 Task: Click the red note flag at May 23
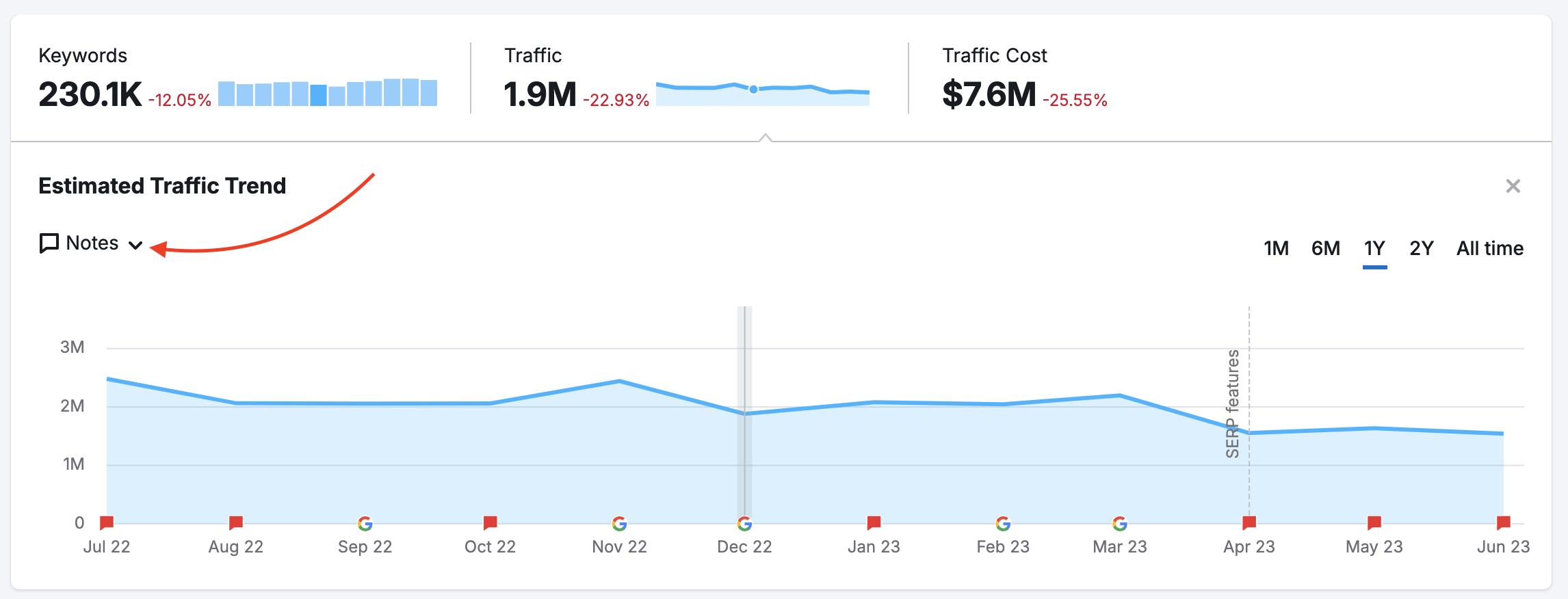point(1374,523)
